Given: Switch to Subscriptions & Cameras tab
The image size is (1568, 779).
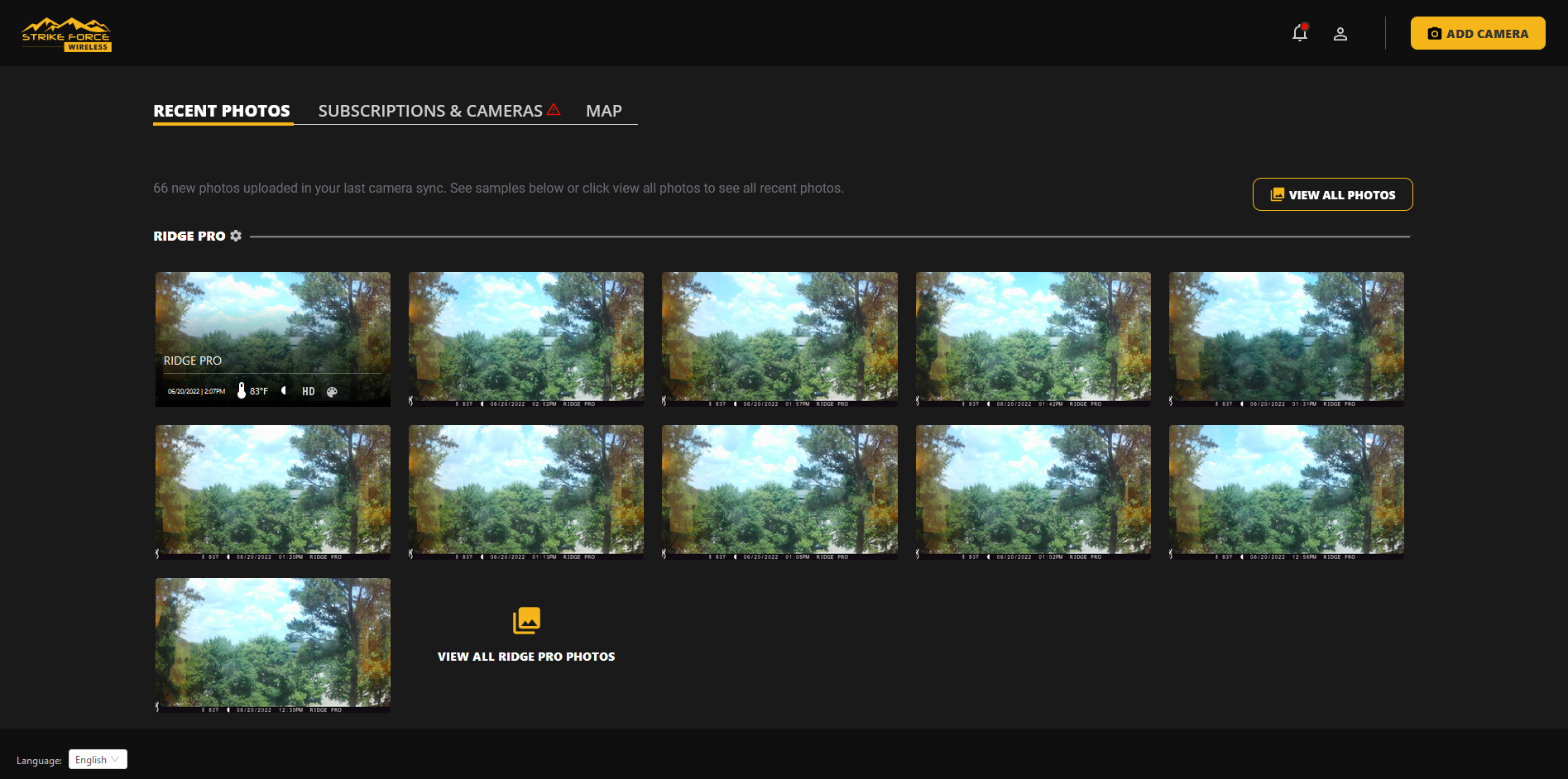Looking at the screenshot, I should 430,111.
